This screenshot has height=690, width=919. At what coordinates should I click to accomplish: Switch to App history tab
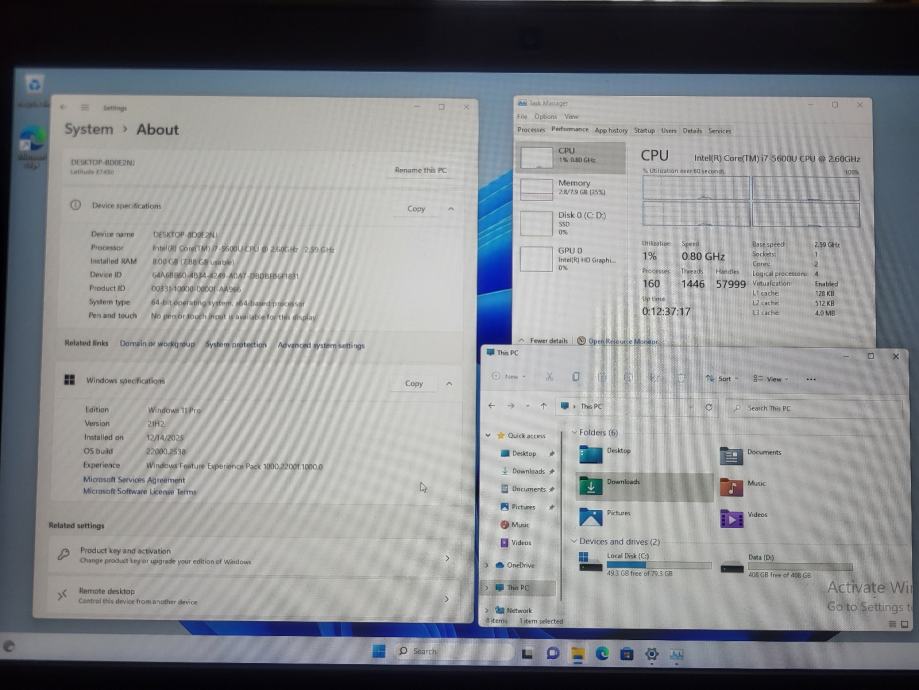click(x=611, y=130)
